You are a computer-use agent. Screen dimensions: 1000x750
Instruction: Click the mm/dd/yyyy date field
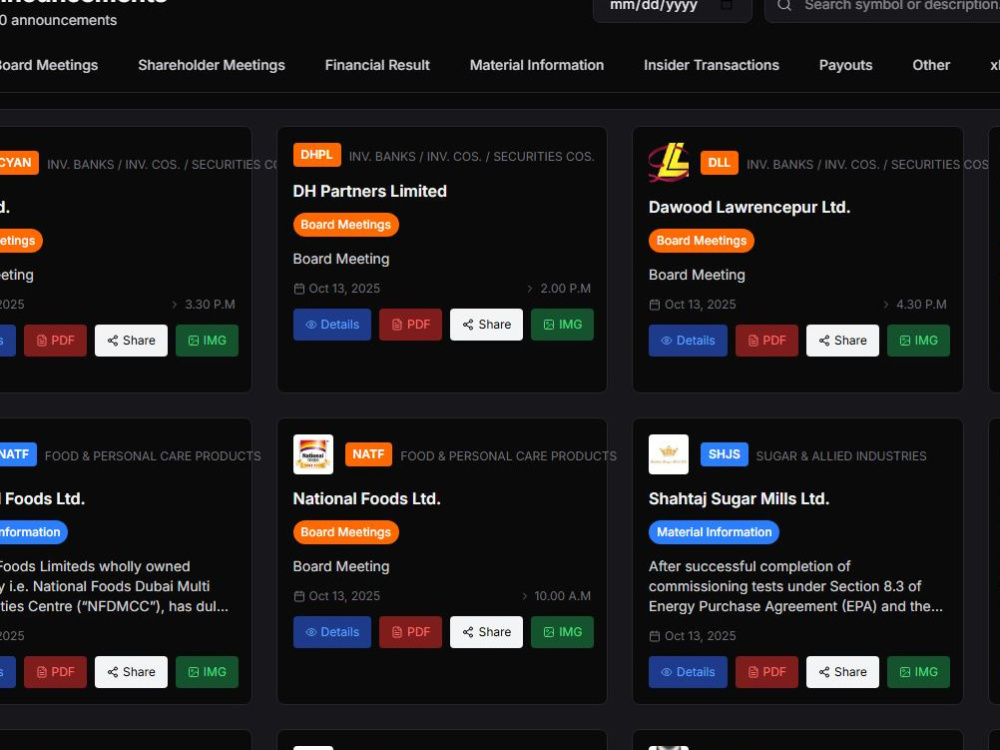[x=673, y=6]
